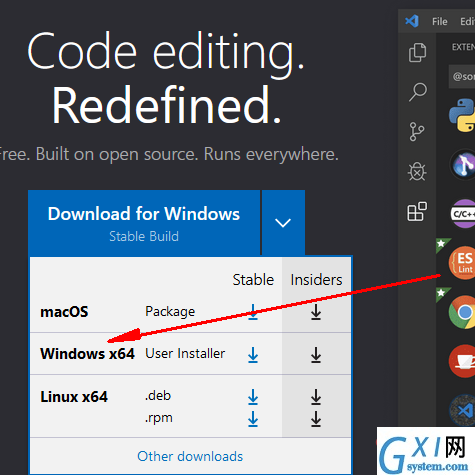
Task: Select the Python extension icon
Action: pos(462,115)
